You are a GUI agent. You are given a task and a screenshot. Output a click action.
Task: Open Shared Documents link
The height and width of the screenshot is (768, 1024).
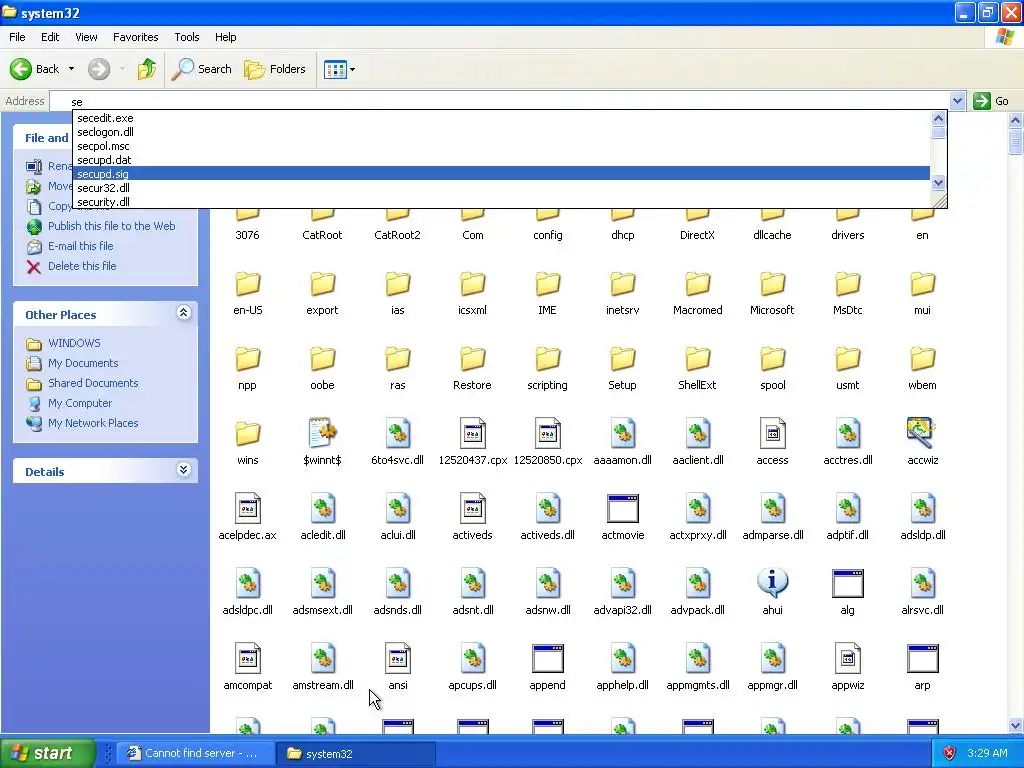(x=93, y=383)
